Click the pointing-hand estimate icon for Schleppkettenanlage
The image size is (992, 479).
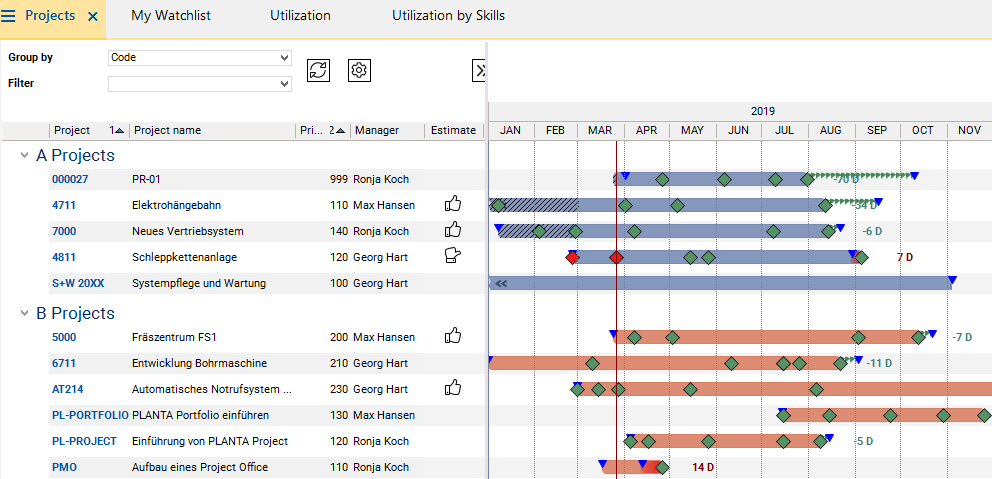tap(453, 256)
